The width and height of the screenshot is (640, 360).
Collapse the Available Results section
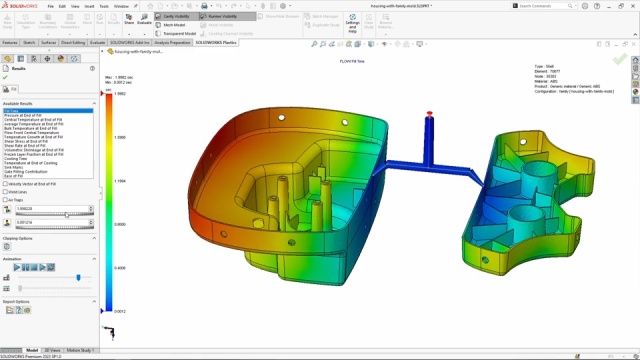[94, 104]
